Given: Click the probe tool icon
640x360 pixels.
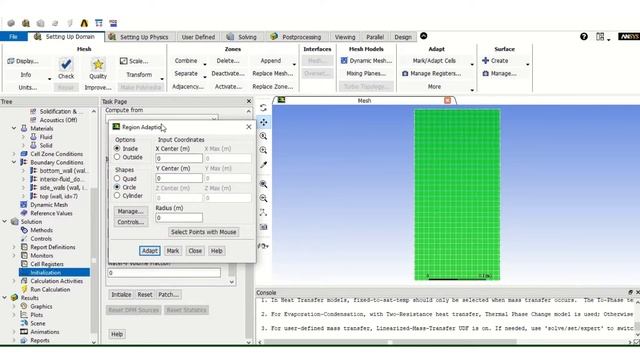Looking at the screenshot, I should (263, 165).
